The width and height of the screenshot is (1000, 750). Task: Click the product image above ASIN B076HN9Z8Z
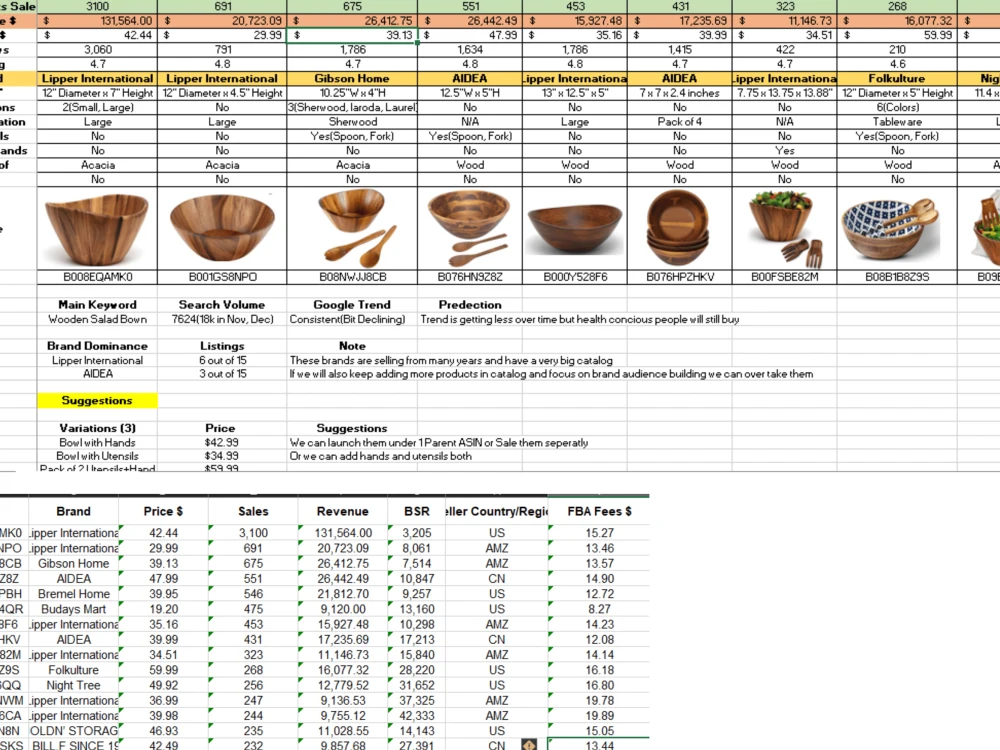[470, 228]
